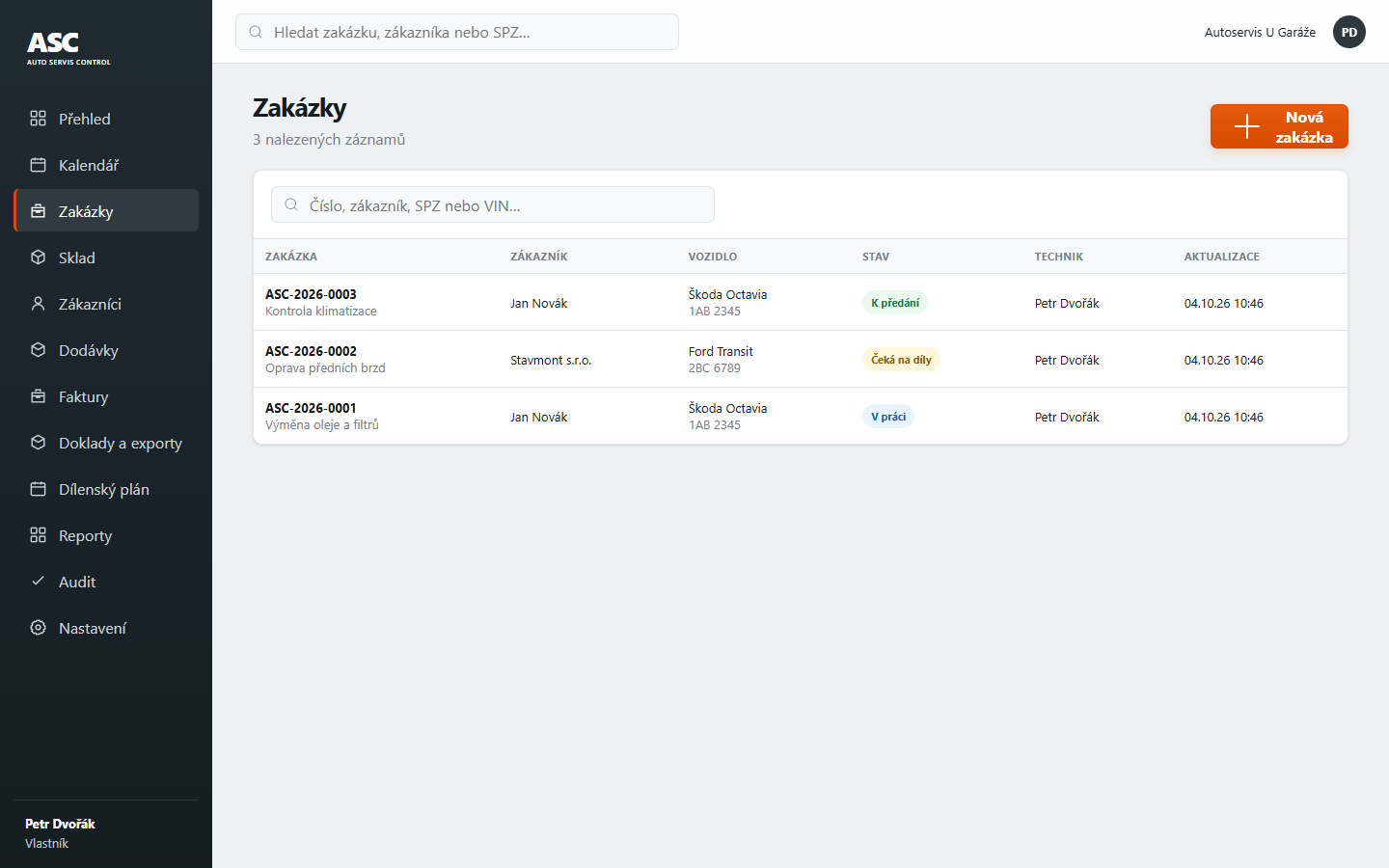Click the K předání status badge
The width and height of the screenshot is (1389, 868).
point(895,303)
